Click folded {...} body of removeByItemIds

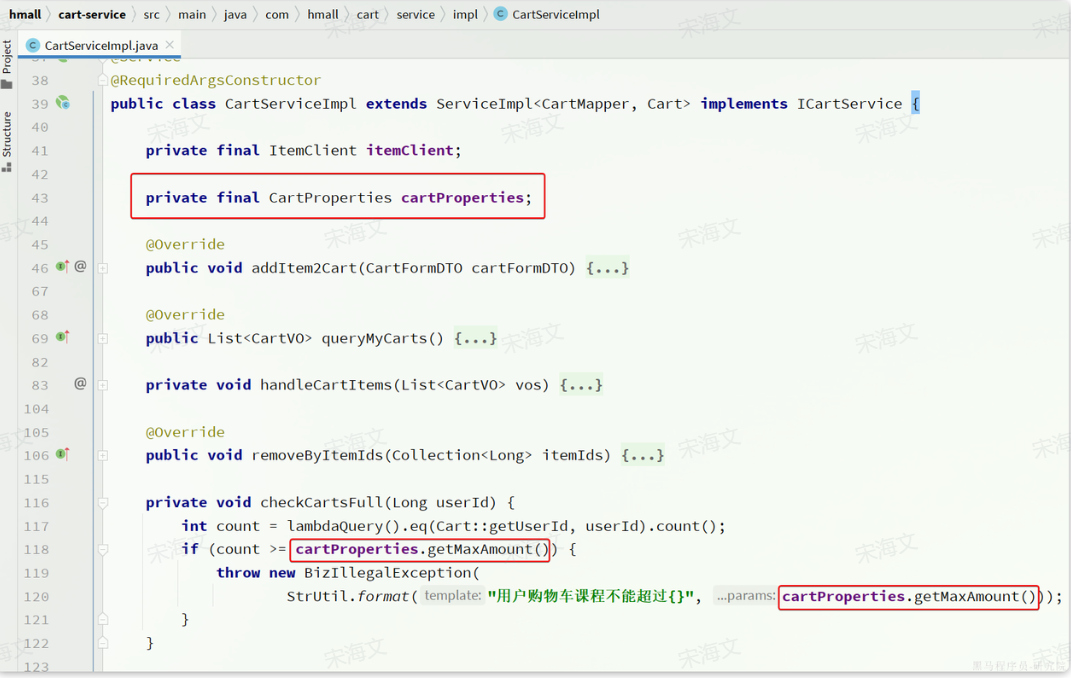[x=643, y=455]
